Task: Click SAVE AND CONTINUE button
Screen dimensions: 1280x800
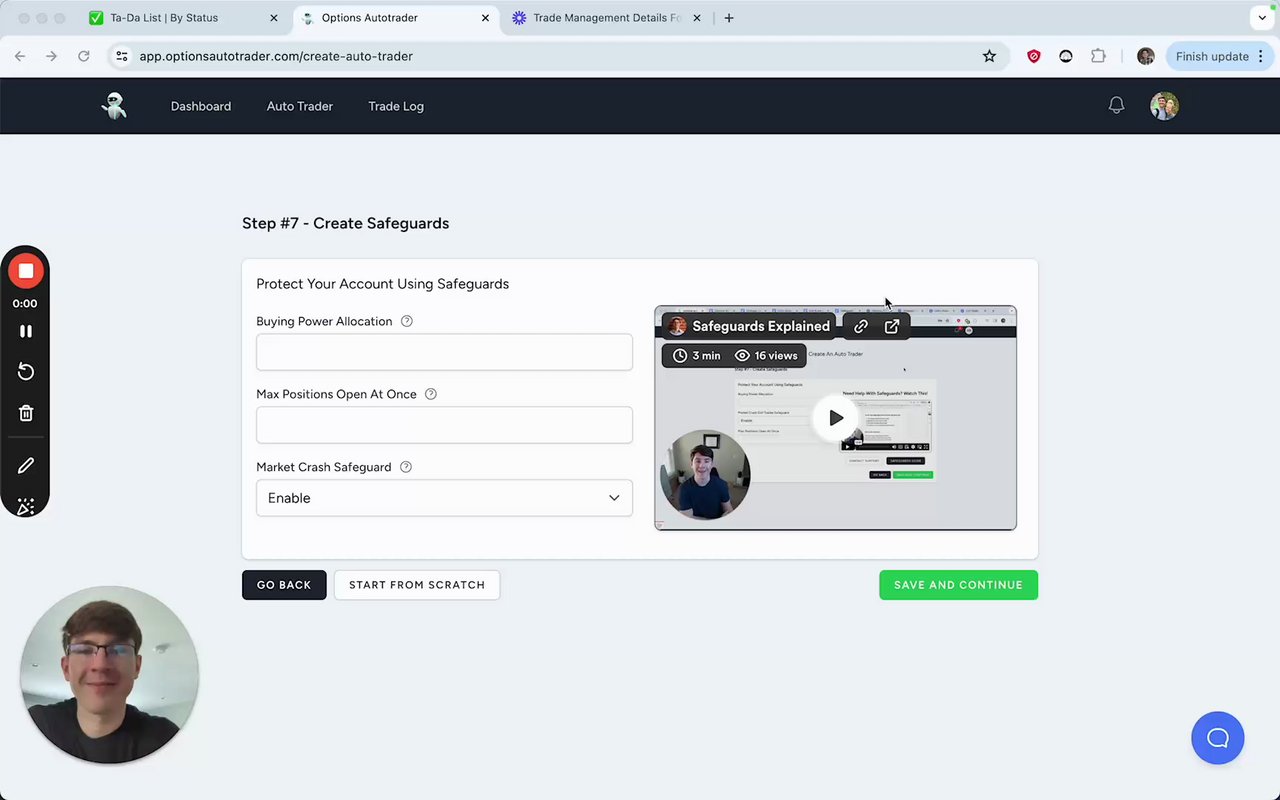Action: pos(958,585)
